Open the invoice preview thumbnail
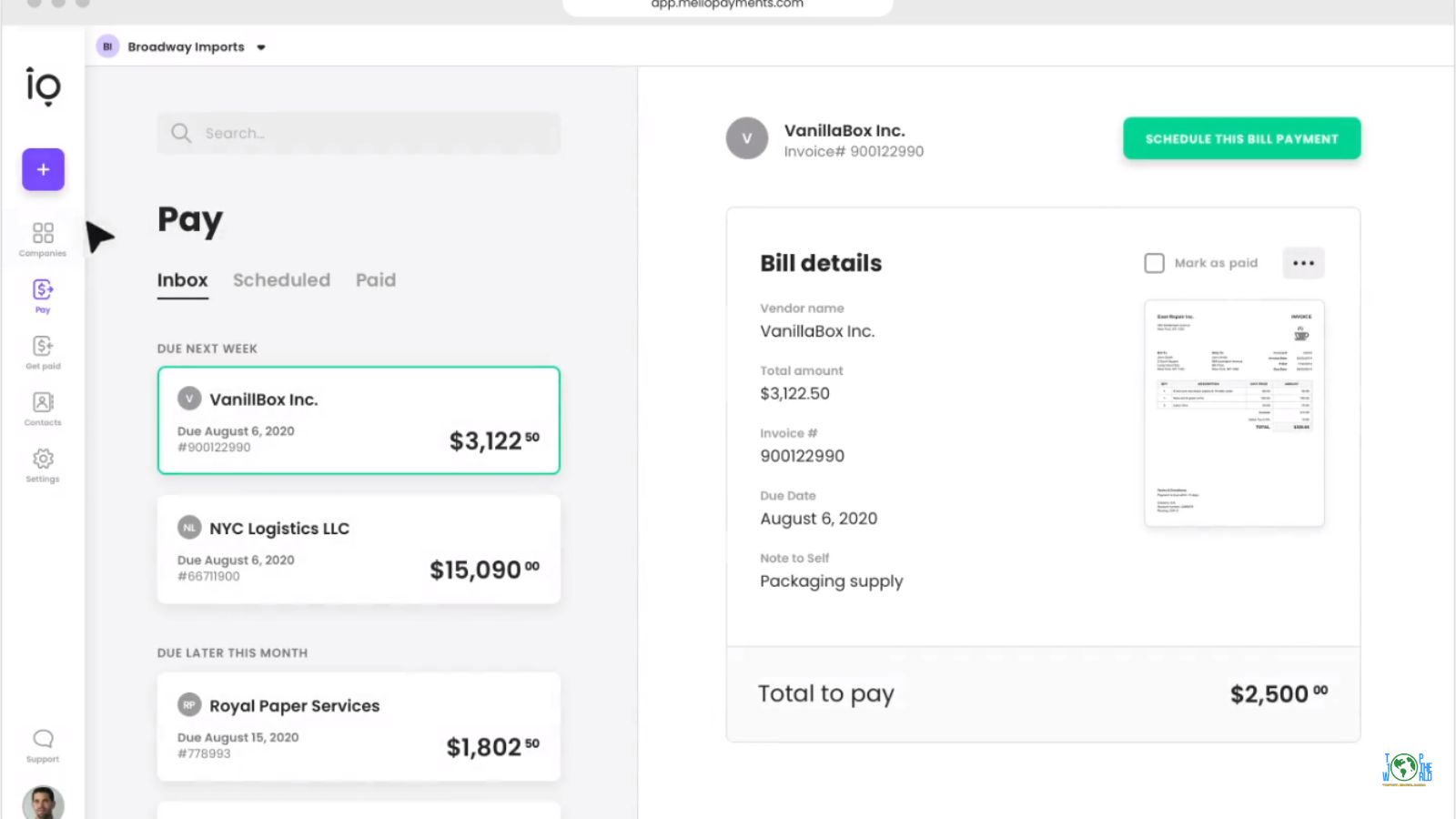The height and width of the screenshot is (819, 1456). point(1234,413)
